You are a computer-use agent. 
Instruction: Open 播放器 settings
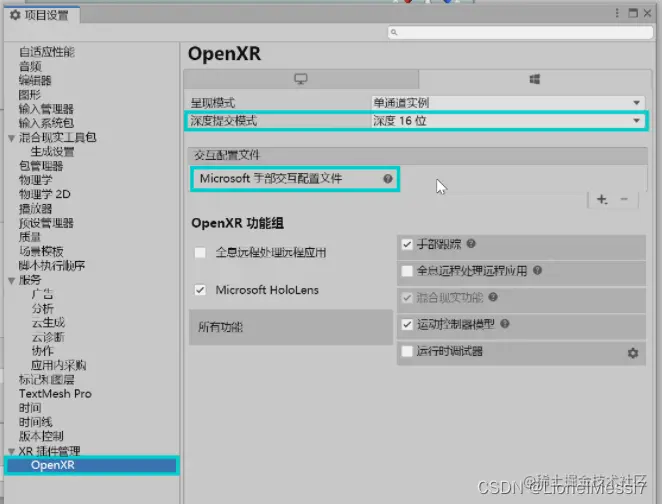click(x=35, y=209)
